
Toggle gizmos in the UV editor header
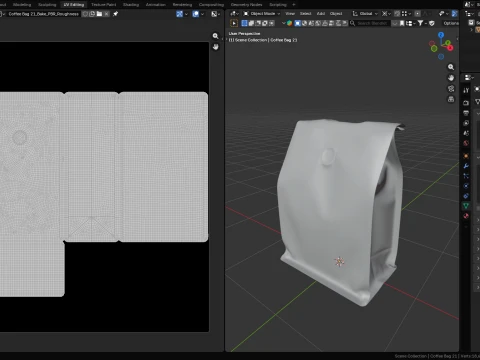(x=180, y=14)
